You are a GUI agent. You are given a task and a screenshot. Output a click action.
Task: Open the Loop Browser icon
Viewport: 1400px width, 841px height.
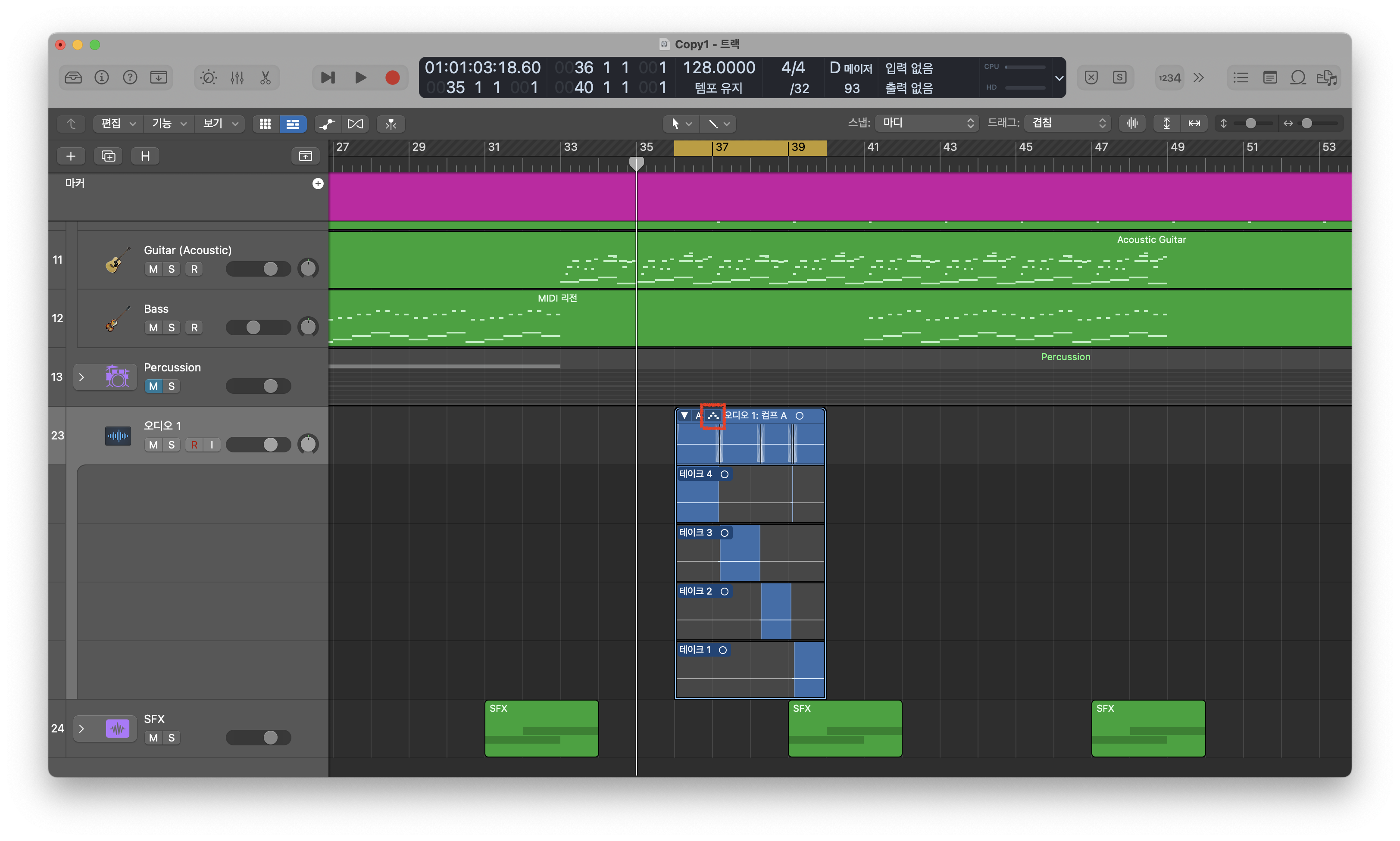tap(1298, 78)
